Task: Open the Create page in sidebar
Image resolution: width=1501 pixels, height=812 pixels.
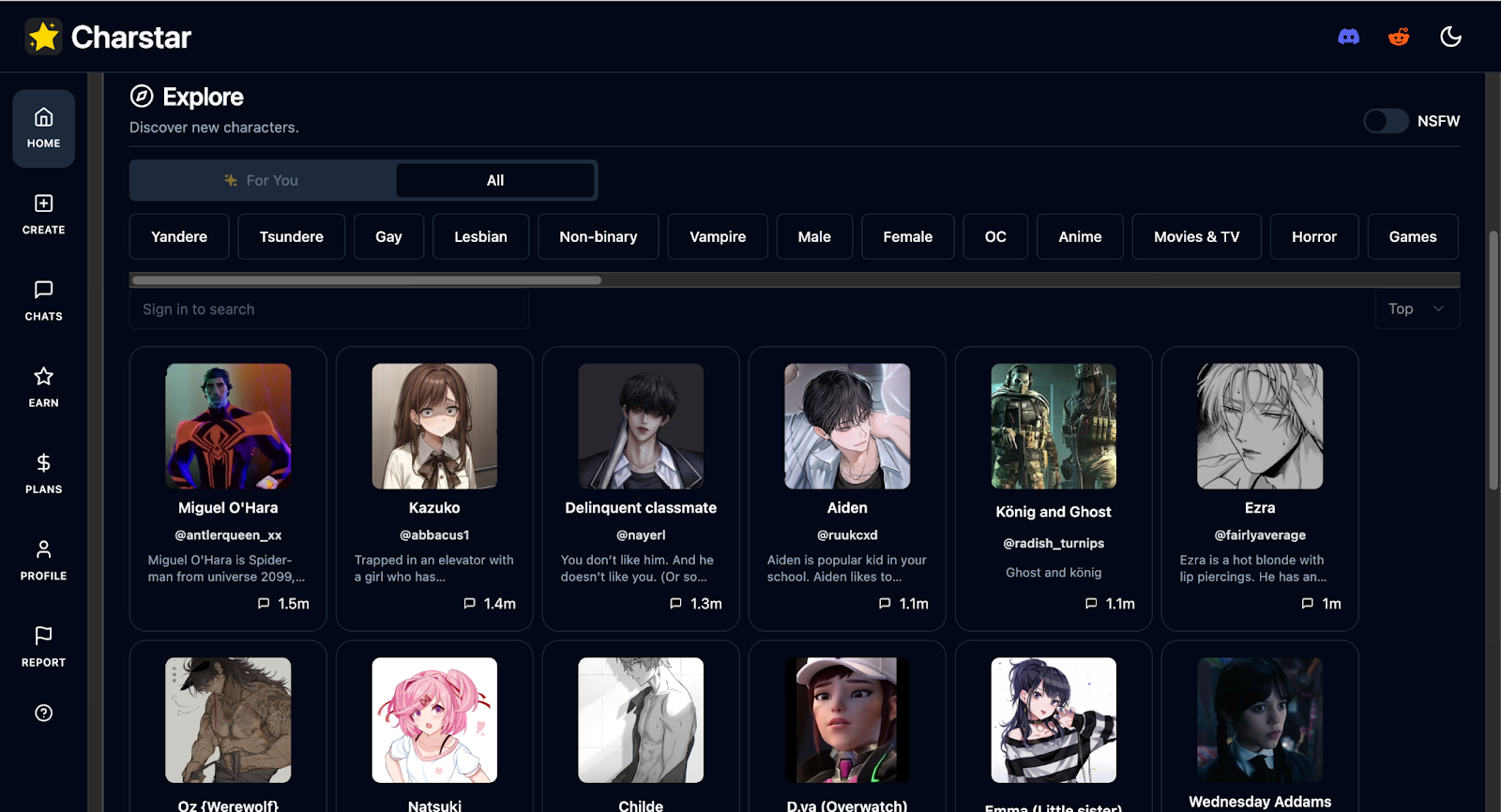Action: (x=43, y=215)
